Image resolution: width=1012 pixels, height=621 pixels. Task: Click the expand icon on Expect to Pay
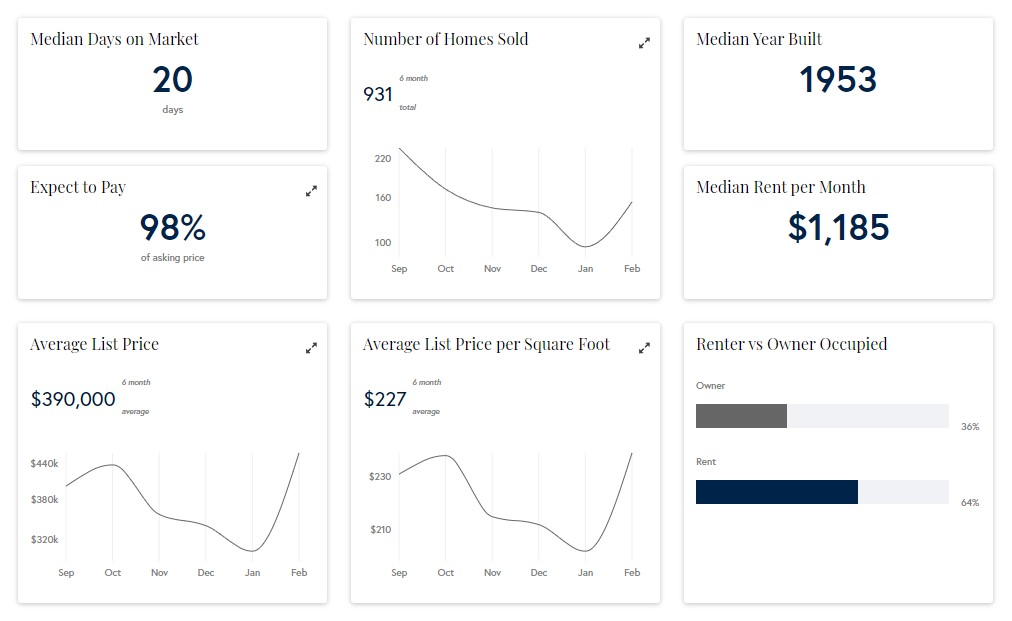pos(311,190)
